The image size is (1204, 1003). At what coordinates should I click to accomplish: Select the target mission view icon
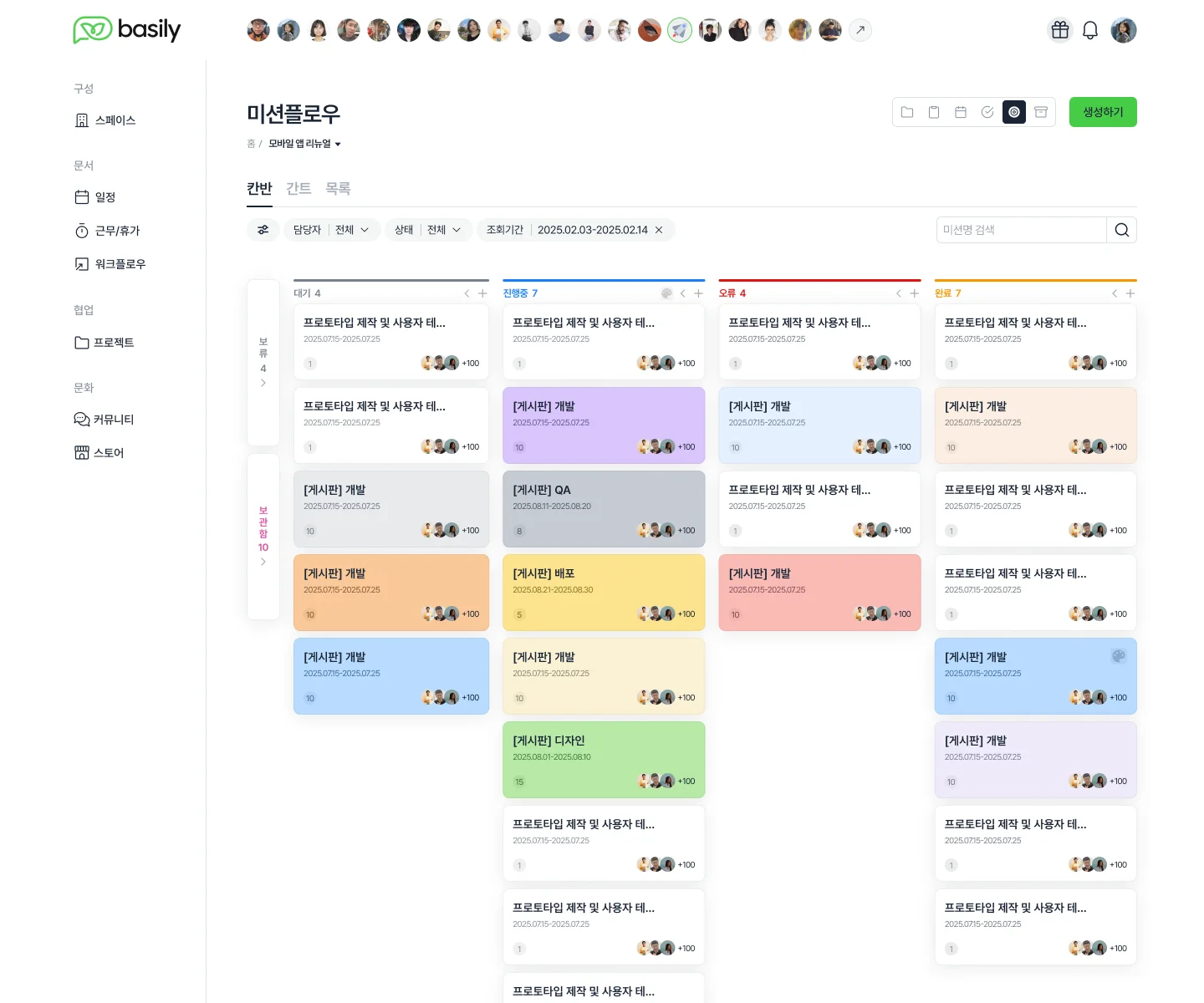click(x=1014, y=112)
